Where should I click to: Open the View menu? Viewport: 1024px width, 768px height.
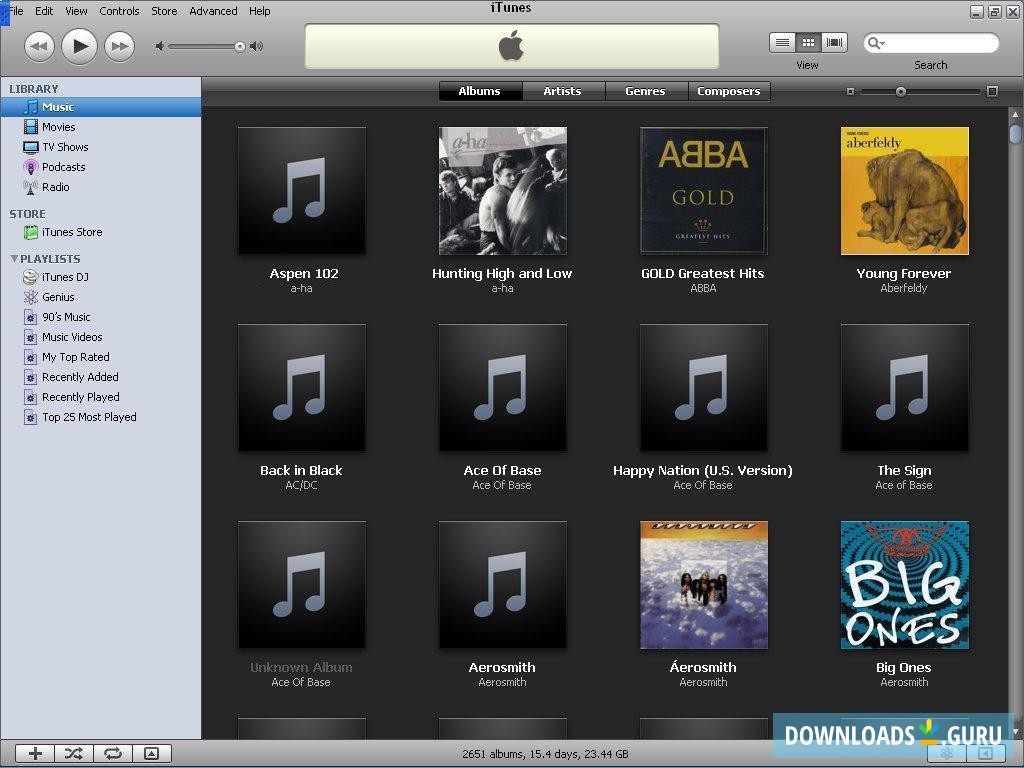tap(76, 11)
